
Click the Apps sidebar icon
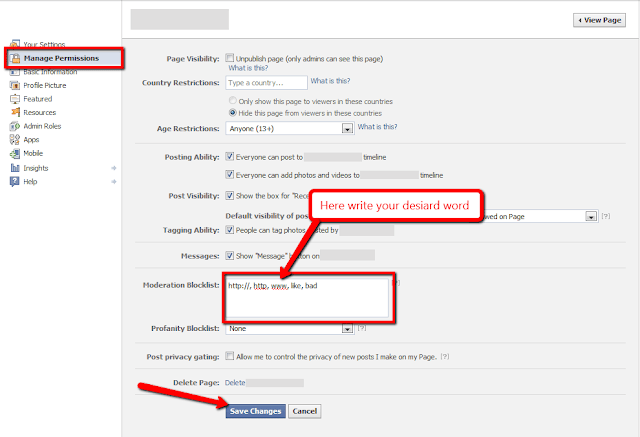point(15,140)
